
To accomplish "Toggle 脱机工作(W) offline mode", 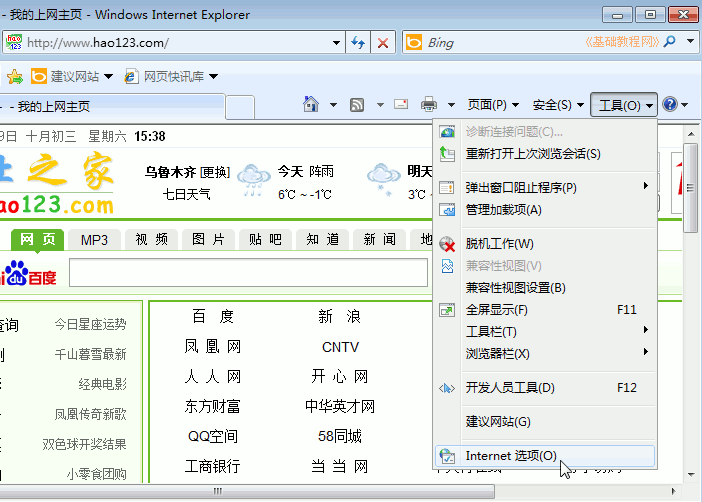I will tap(545, 244).
